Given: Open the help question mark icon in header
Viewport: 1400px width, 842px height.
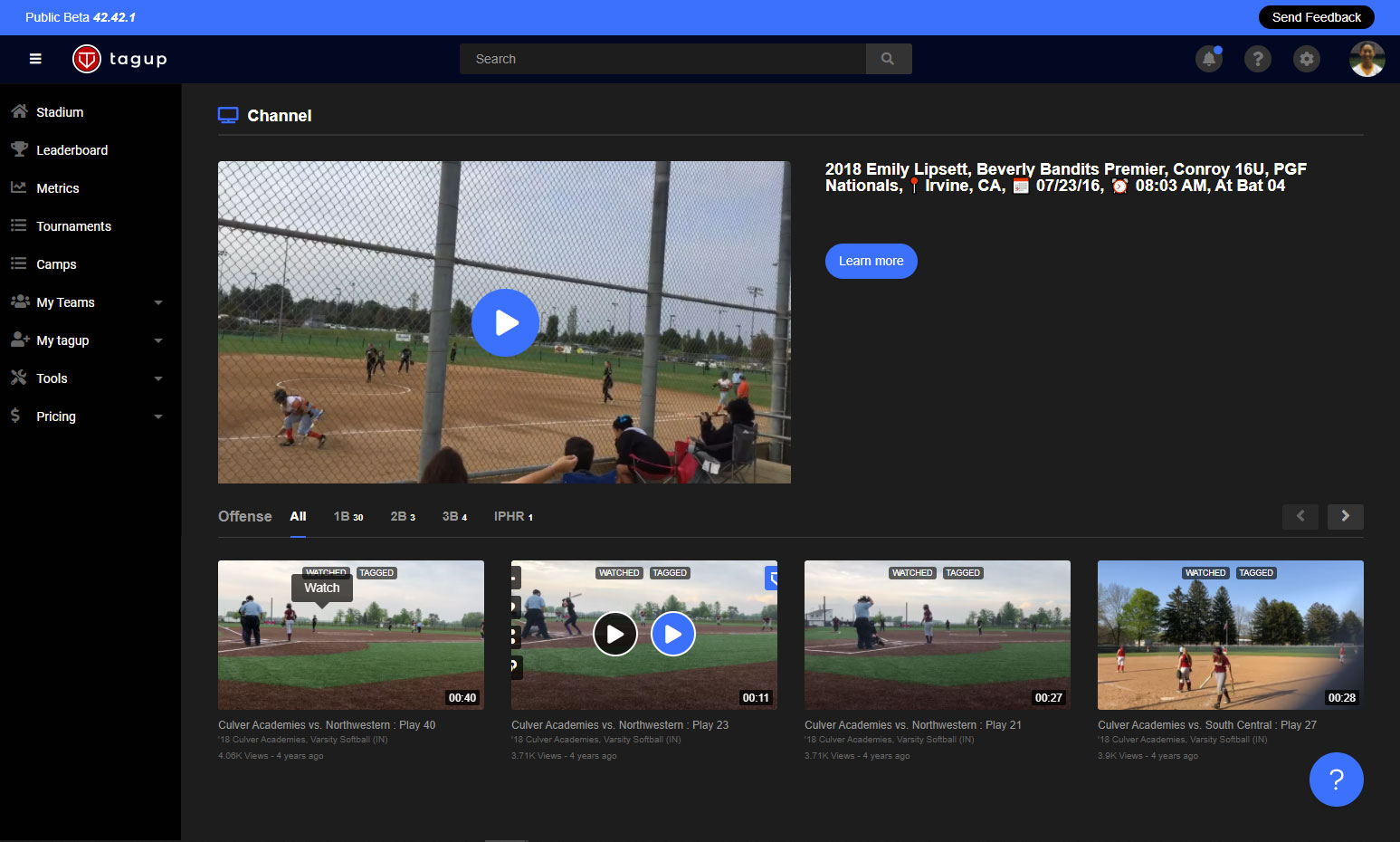Looking at the screenshot, I should (x=1257, y=59).
